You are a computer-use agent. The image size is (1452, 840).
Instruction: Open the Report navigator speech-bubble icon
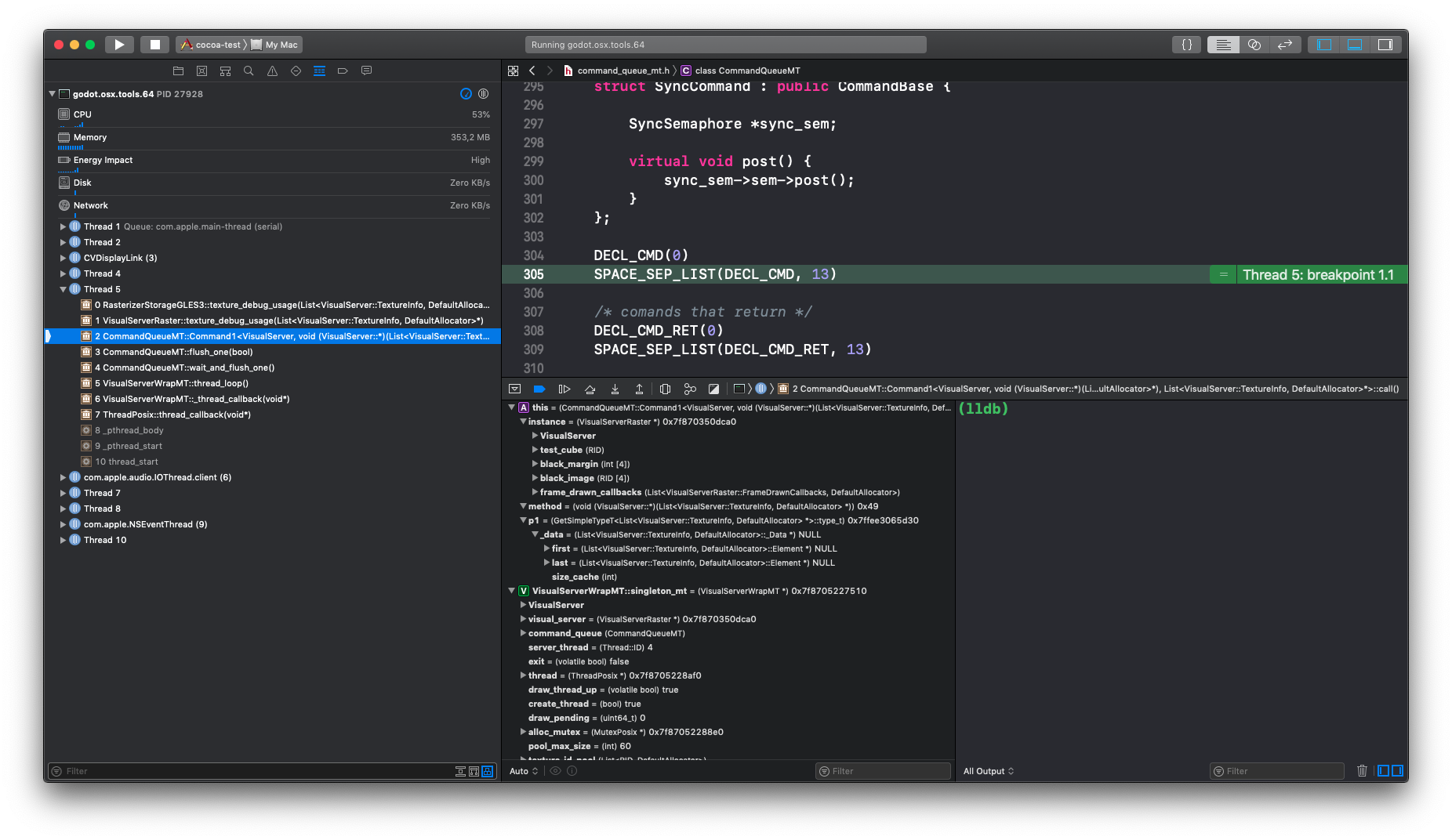point(367,71)
